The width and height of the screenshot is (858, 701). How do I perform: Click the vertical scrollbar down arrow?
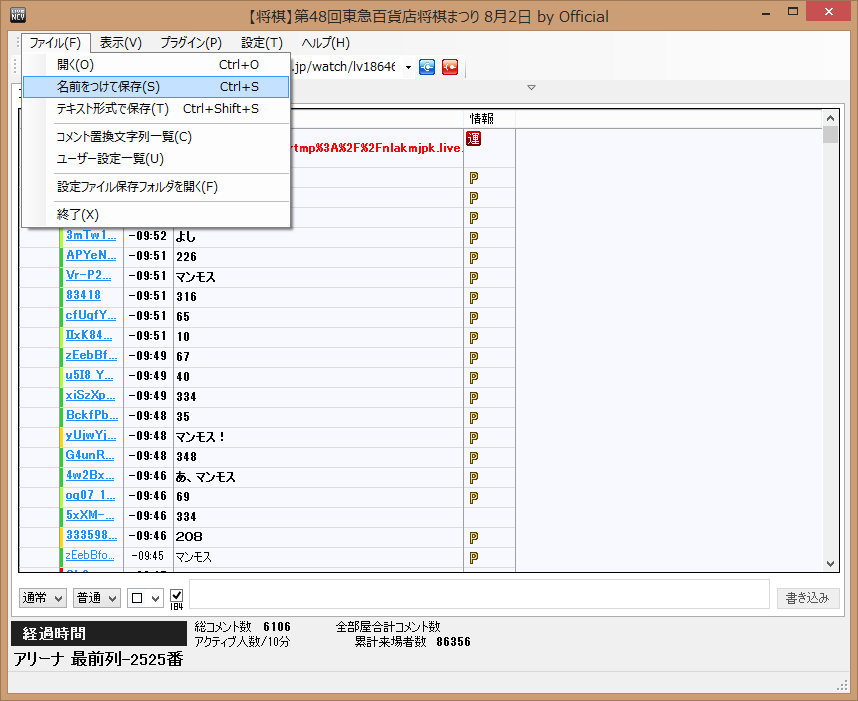[830, 564]
